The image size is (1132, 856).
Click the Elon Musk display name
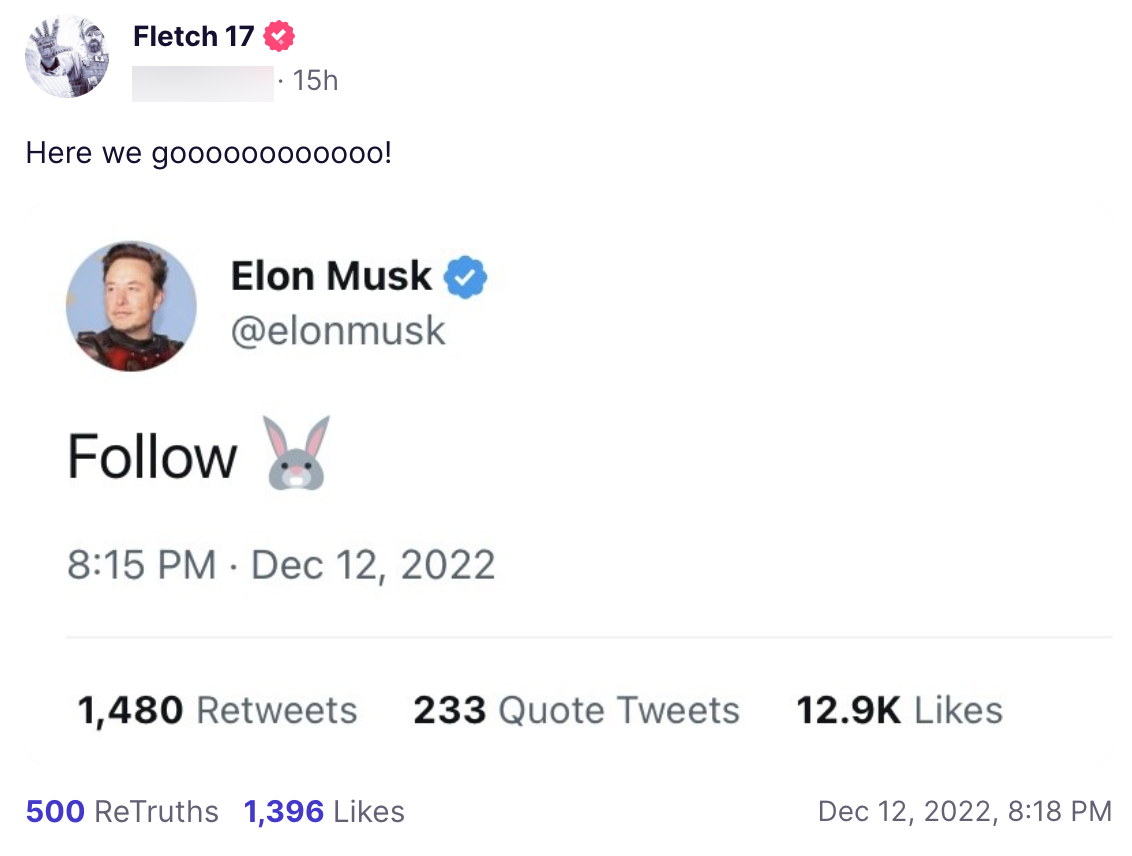click(x=331, y=276)
